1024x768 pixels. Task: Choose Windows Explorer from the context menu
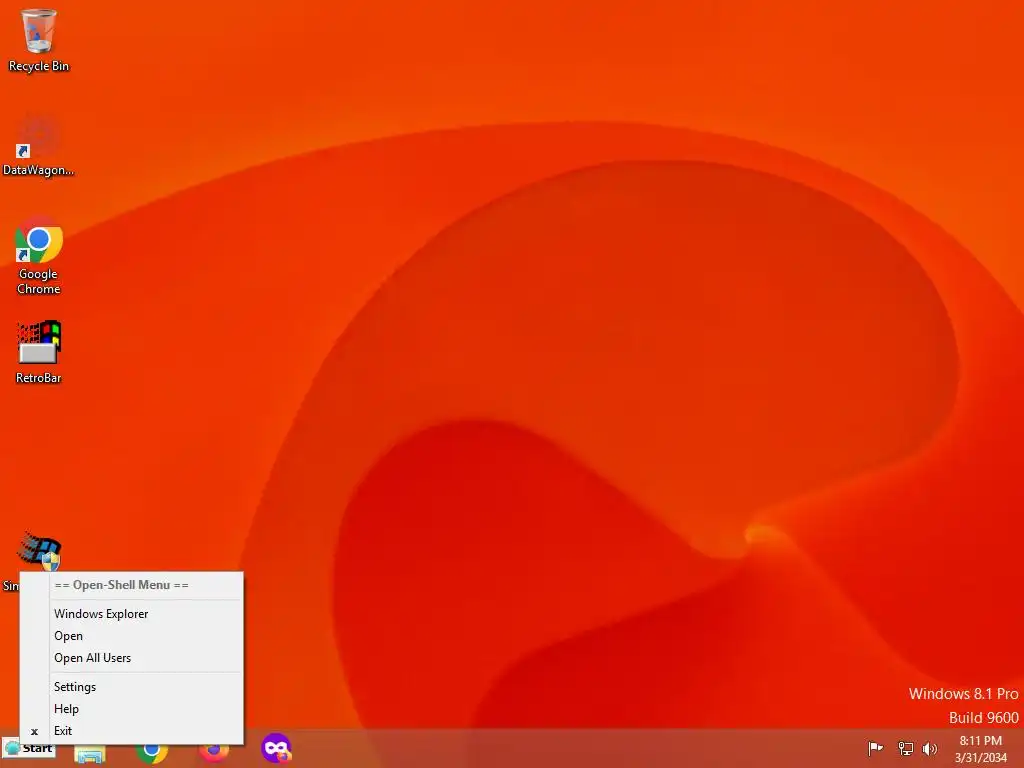click(x=146, y=614)
